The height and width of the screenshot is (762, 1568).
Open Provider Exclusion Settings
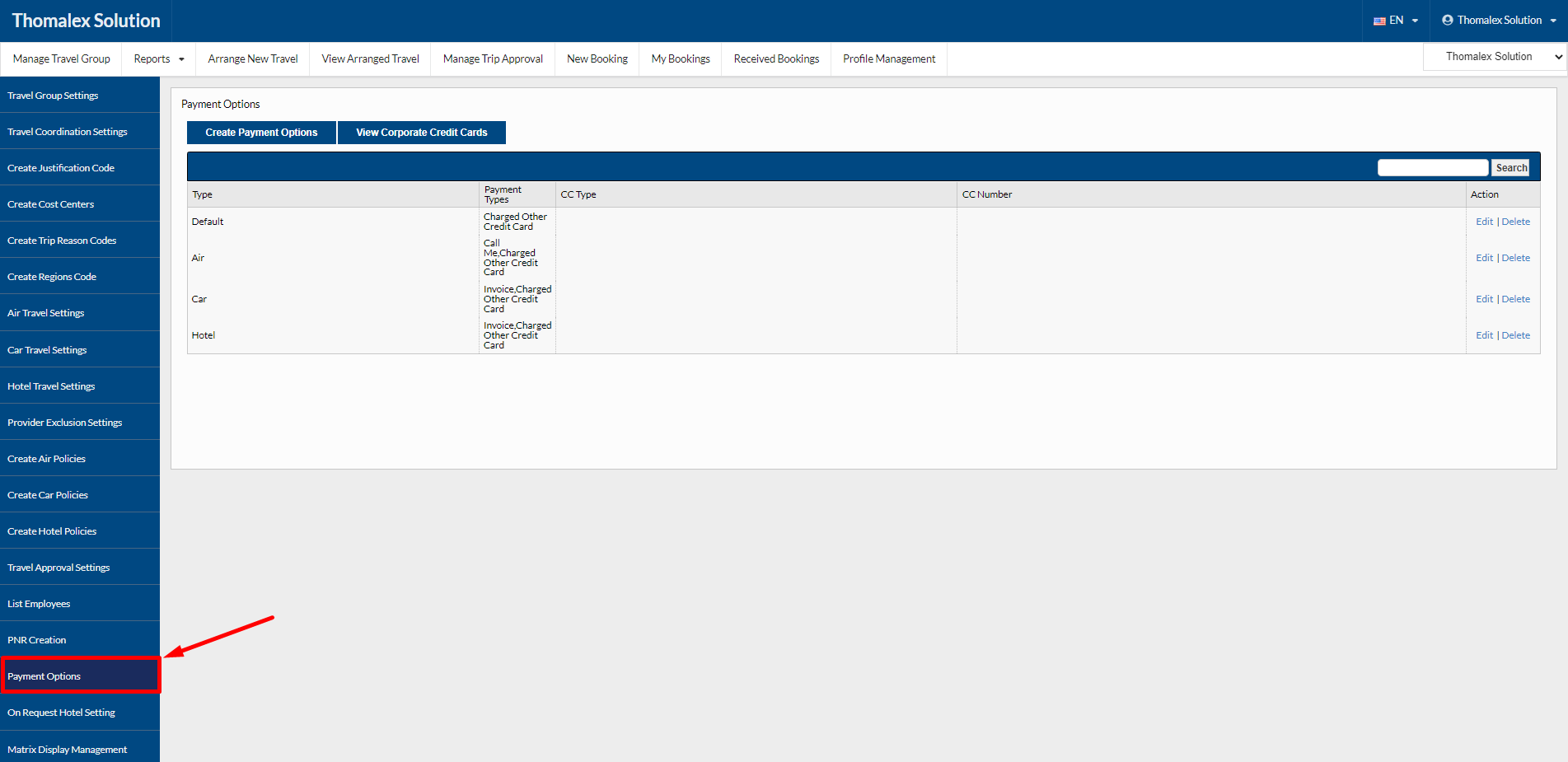[80, 423]
